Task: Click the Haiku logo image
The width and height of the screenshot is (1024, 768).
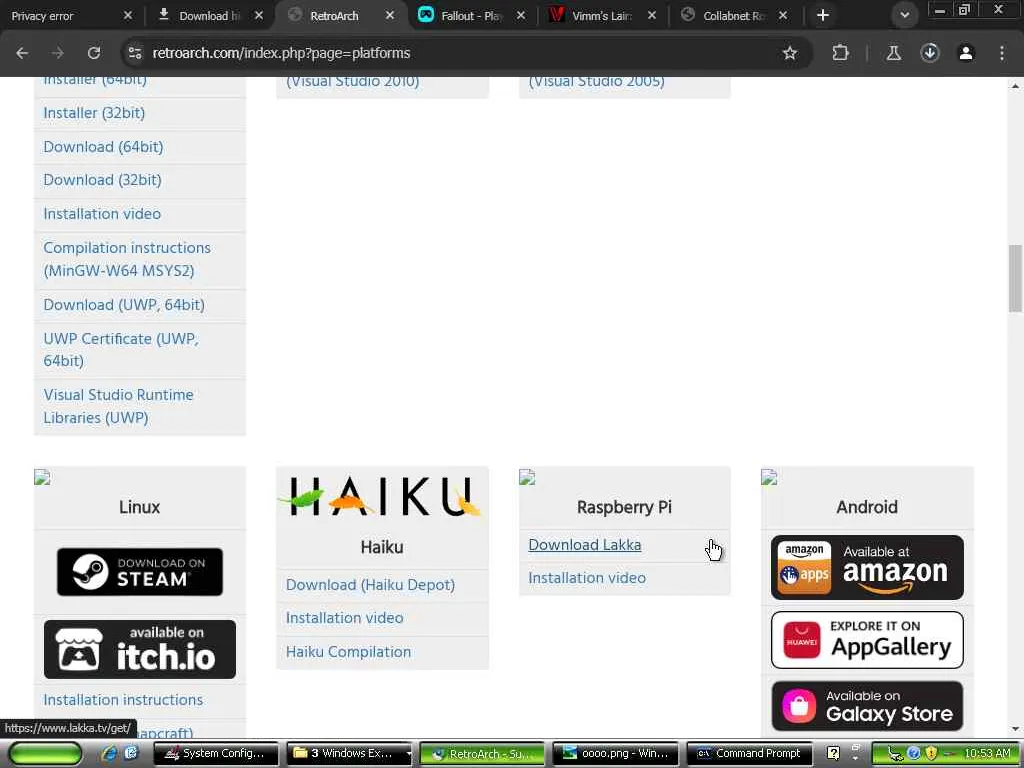Action: [381, 496]
